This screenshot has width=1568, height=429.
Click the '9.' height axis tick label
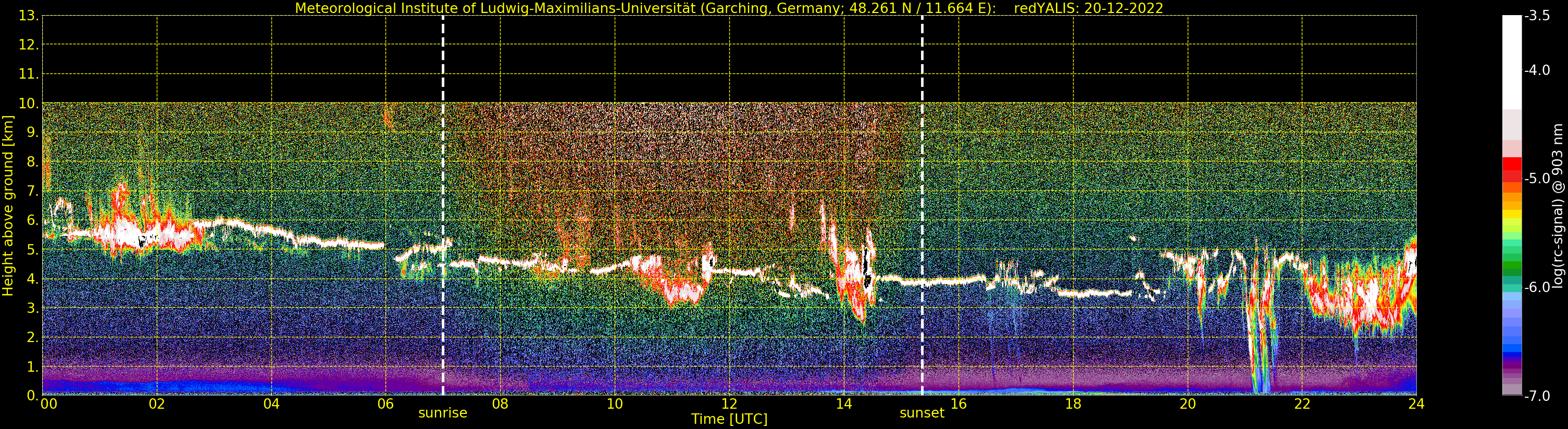tap(32, 133)
